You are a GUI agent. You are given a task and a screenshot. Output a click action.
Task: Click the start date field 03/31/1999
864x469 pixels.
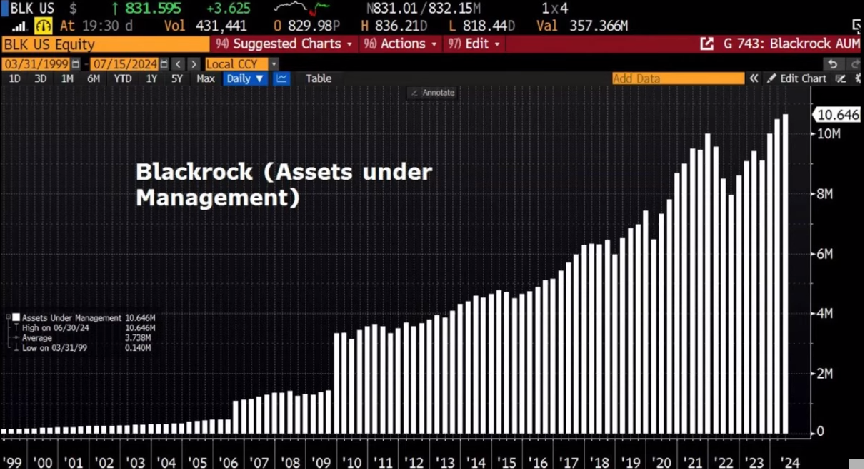pos(36,64)
